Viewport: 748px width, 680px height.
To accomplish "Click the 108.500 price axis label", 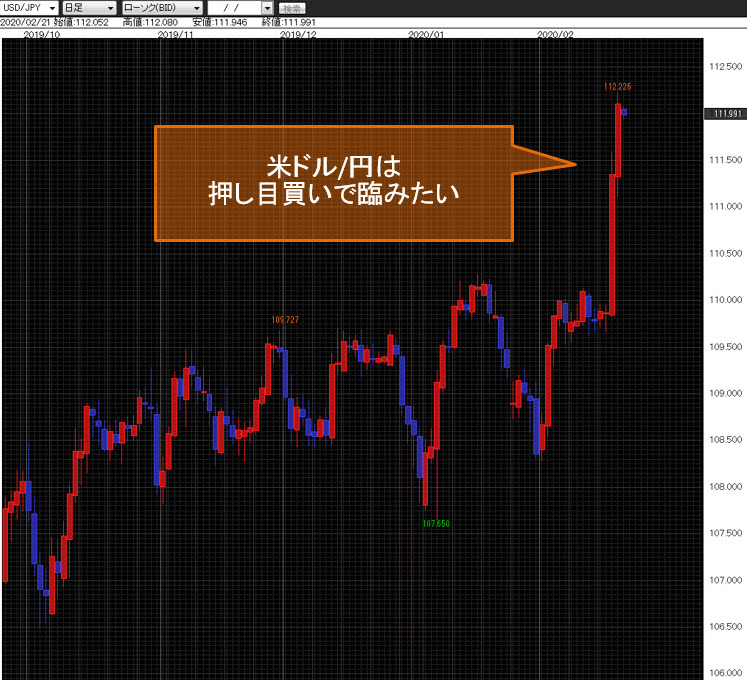I will point(726,440).
